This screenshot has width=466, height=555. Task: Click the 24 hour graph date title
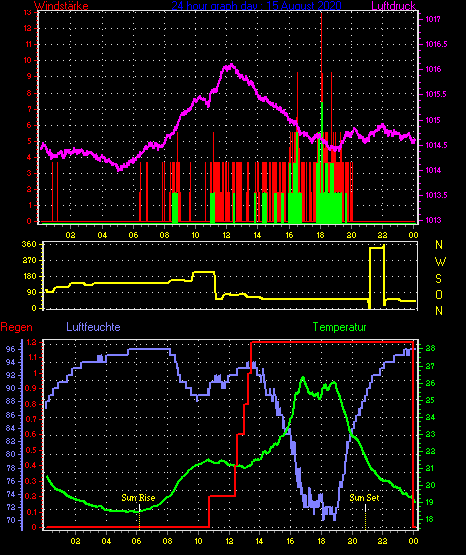click(257, 6)
